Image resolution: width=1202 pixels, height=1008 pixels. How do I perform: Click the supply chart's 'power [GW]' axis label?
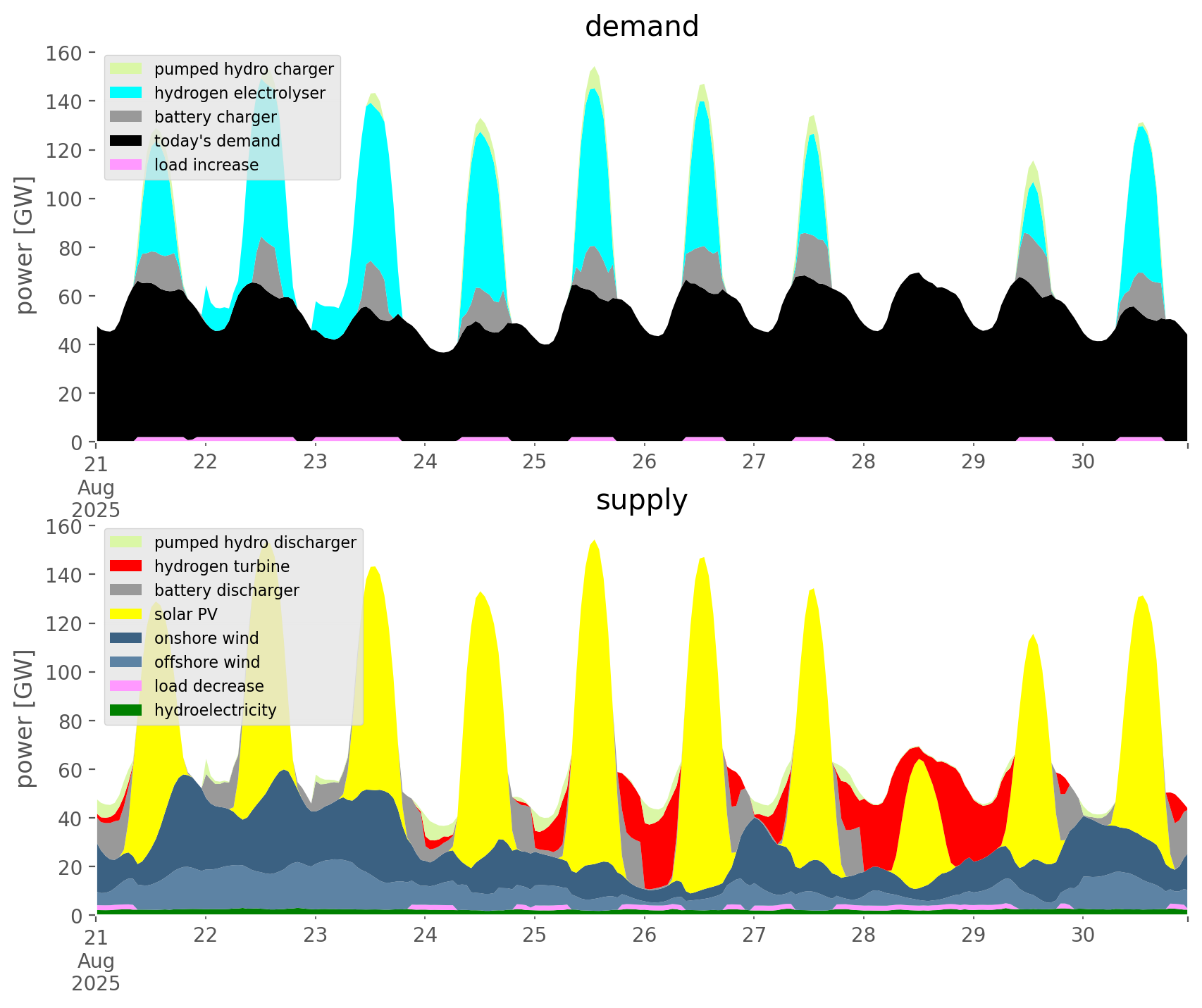click(x=25, y=718)
